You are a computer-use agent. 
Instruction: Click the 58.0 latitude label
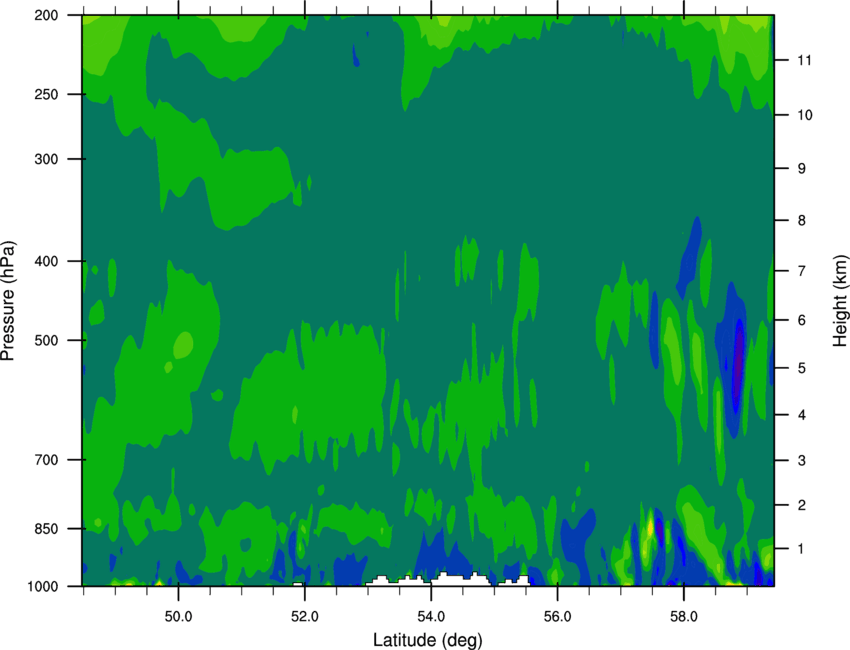click(x=684, y=616)
